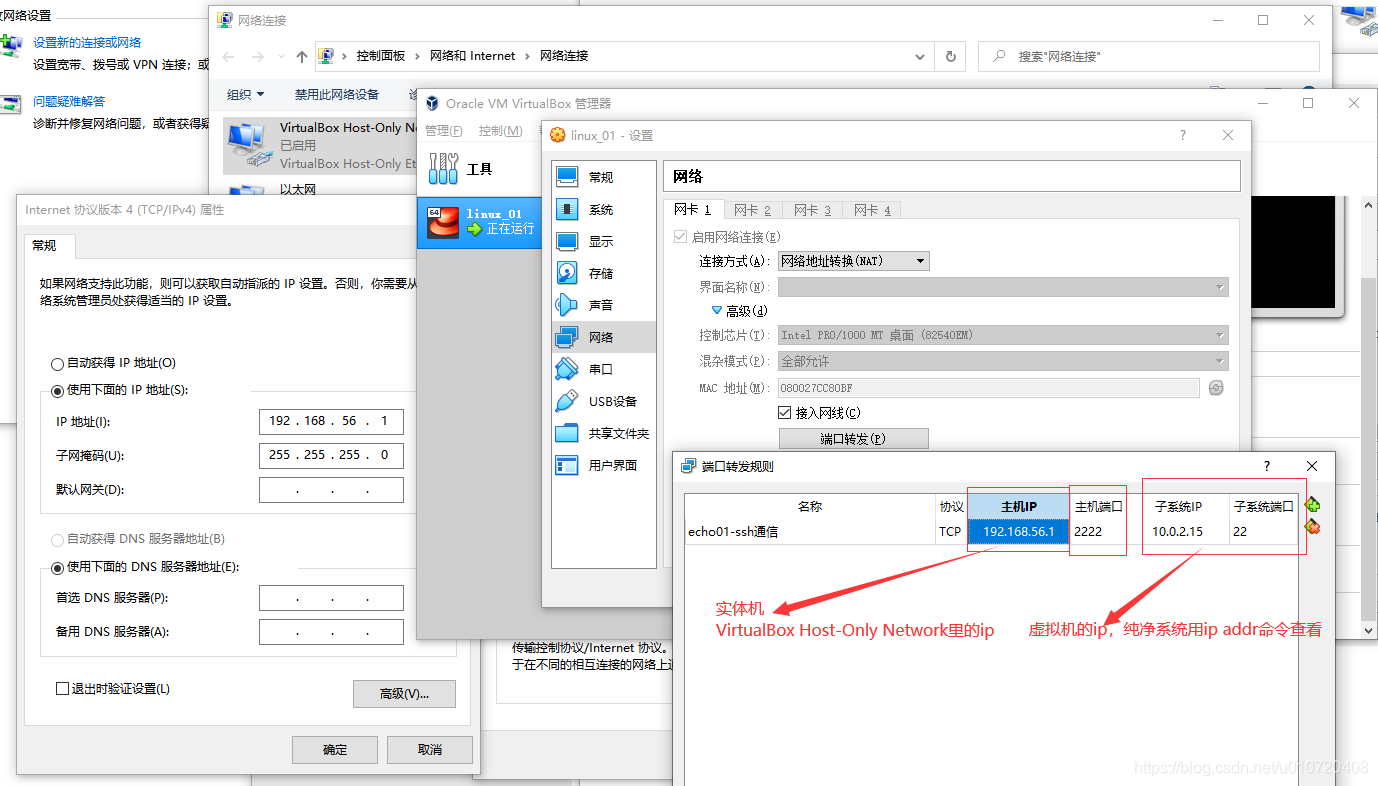Open the 控制芯片 dropdown
The height and width of the screenshot is (786, 1378).
tap(1003, 335)
